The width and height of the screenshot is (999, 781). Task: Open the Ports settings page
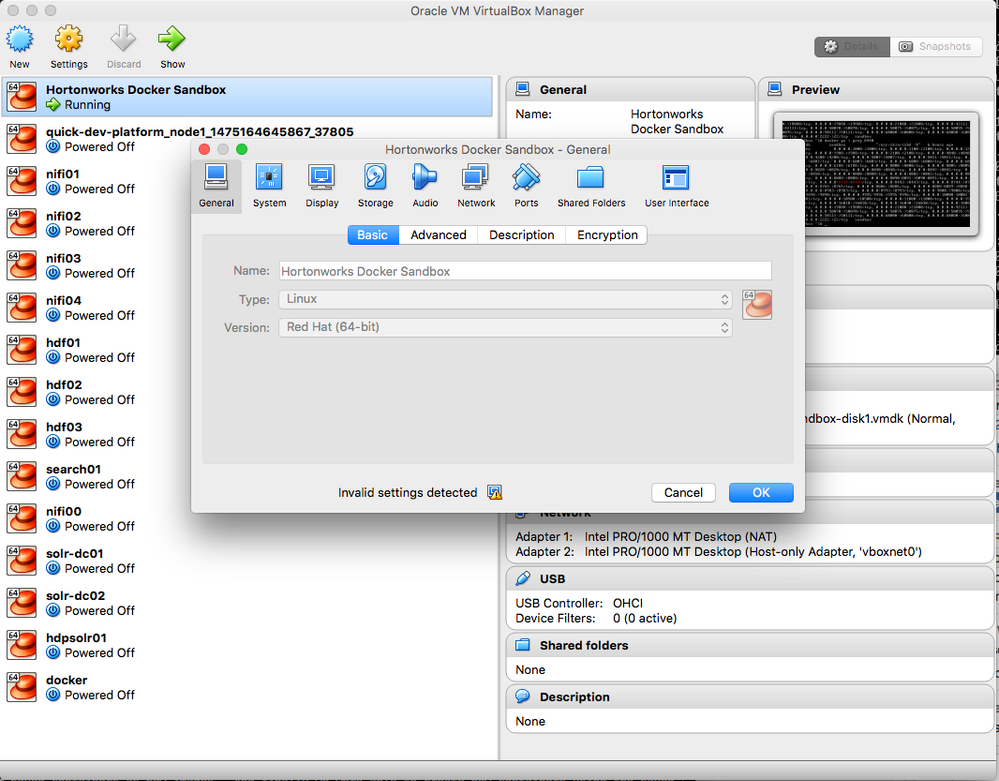tap(526, 185)
